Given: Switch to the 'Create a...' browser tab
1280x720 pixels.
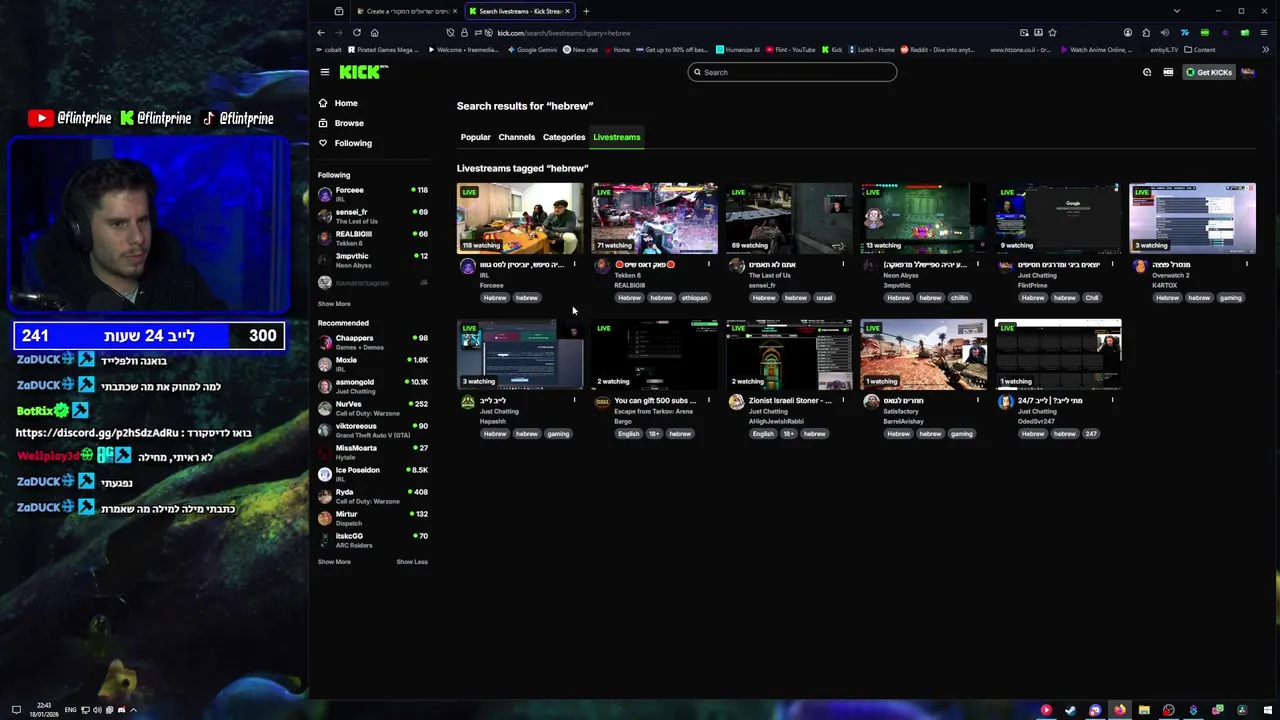Looking at the screenshot, I should point(405,11).
